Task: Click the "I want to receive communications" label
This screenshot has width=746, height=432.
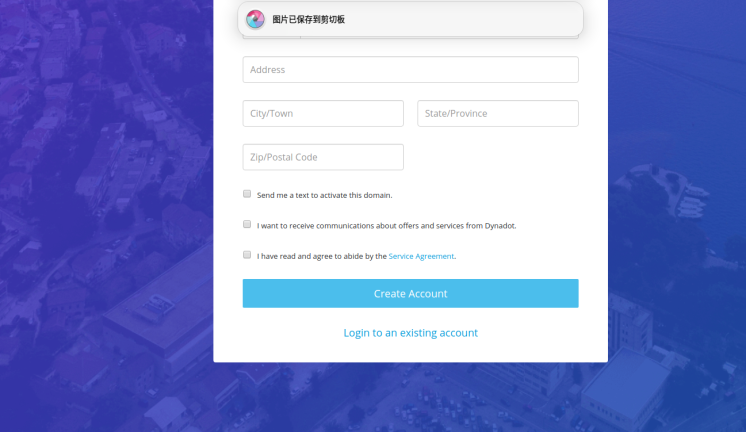Action: (386, 226)
